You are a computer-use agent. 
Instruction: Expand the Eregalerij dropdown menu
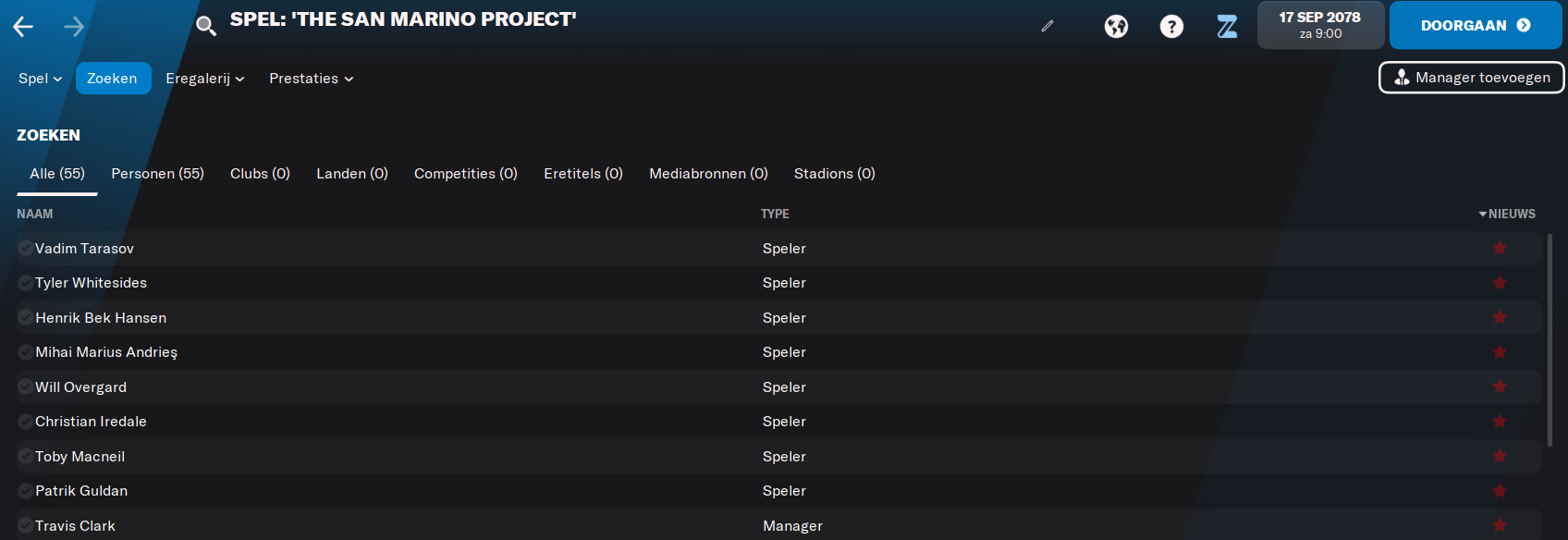point(205,79)
